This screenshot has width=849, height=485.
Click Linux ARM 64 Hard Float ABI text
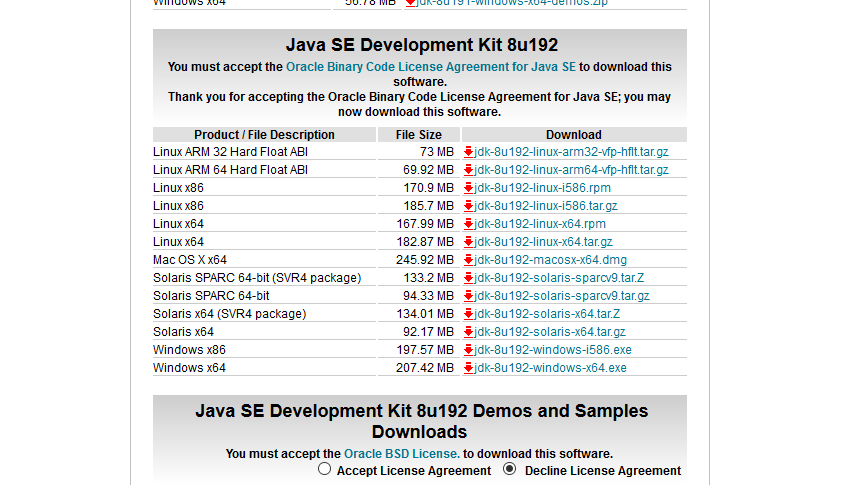[230, 170]
